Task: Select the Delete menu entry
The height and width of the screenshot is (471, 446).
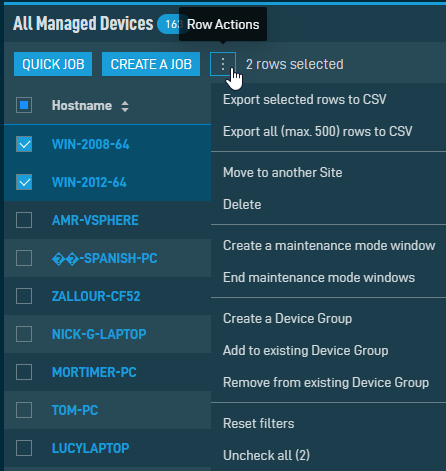Action: (x=242, y=204)
